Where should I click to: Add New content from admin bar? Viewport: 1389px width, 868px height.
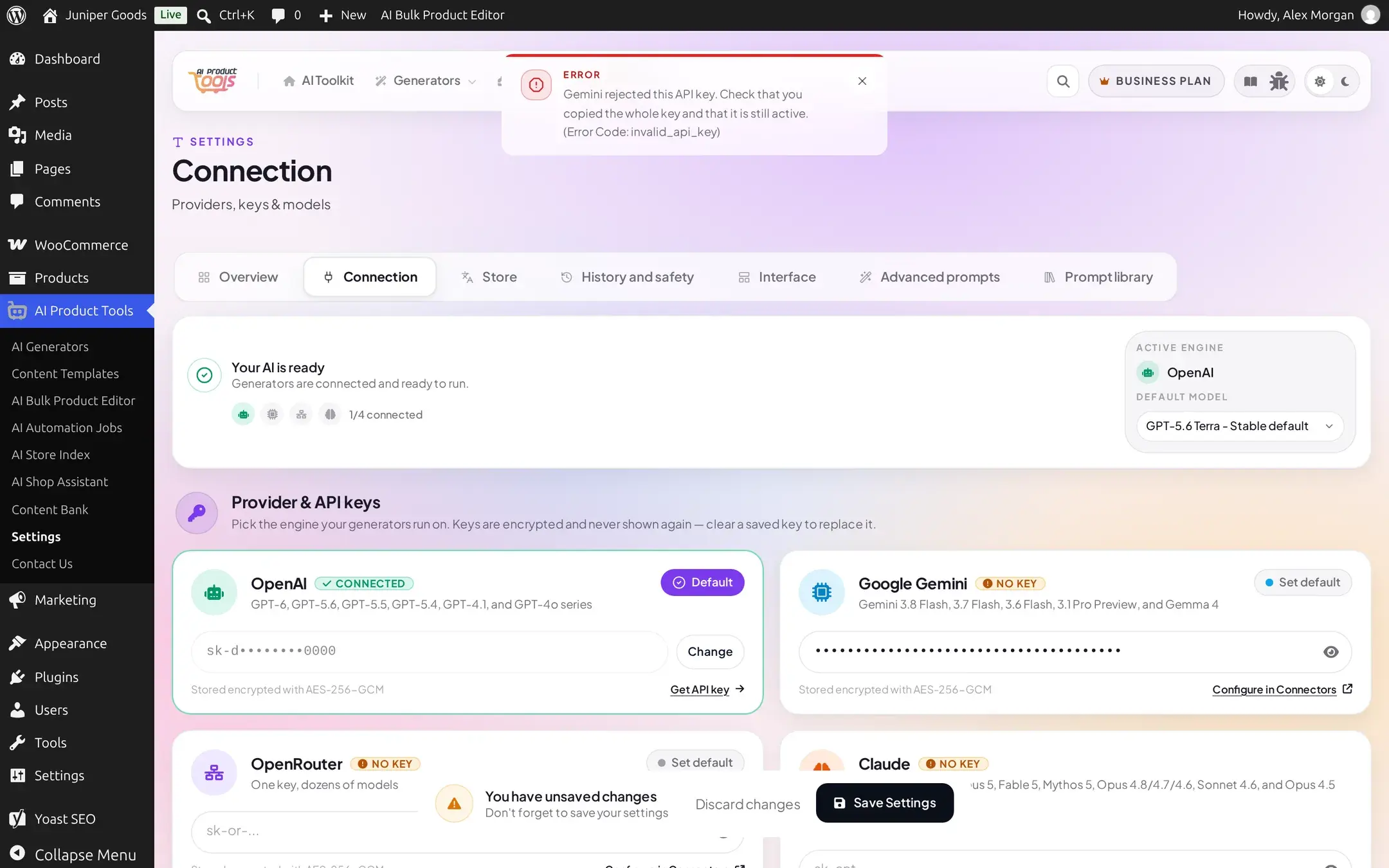coord(343,15)
